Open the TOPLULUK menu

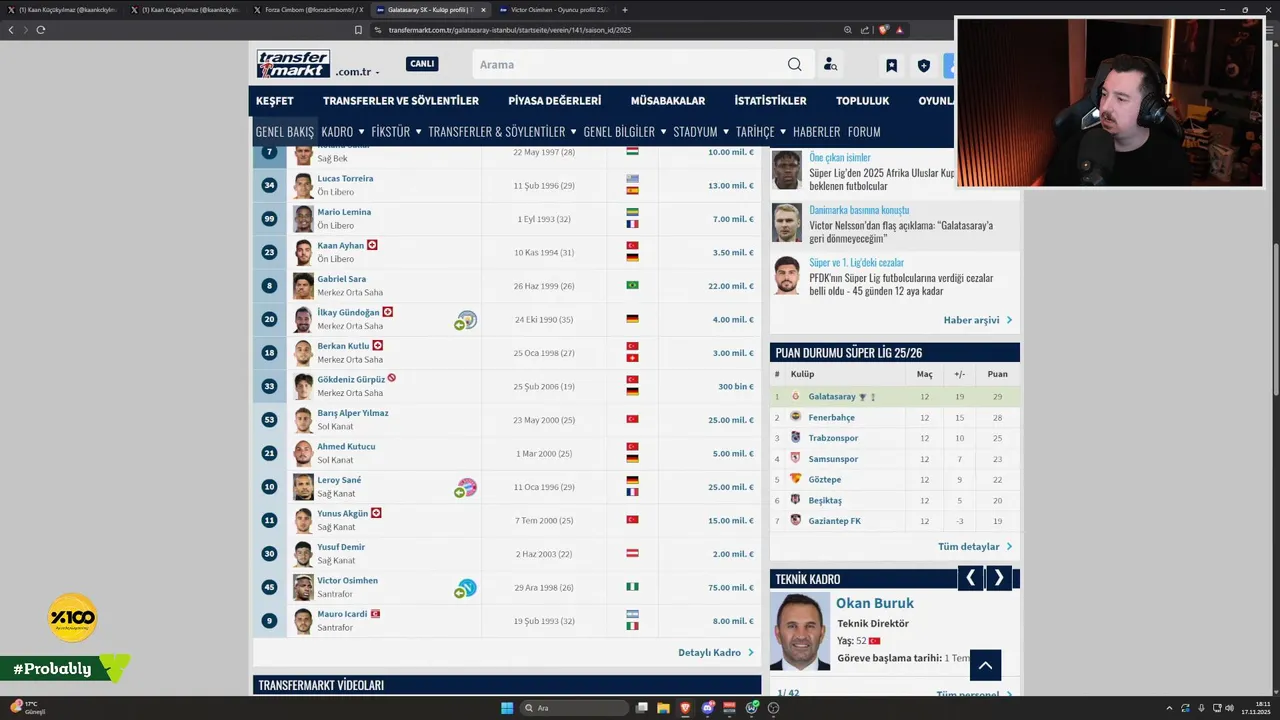(862, 101)
